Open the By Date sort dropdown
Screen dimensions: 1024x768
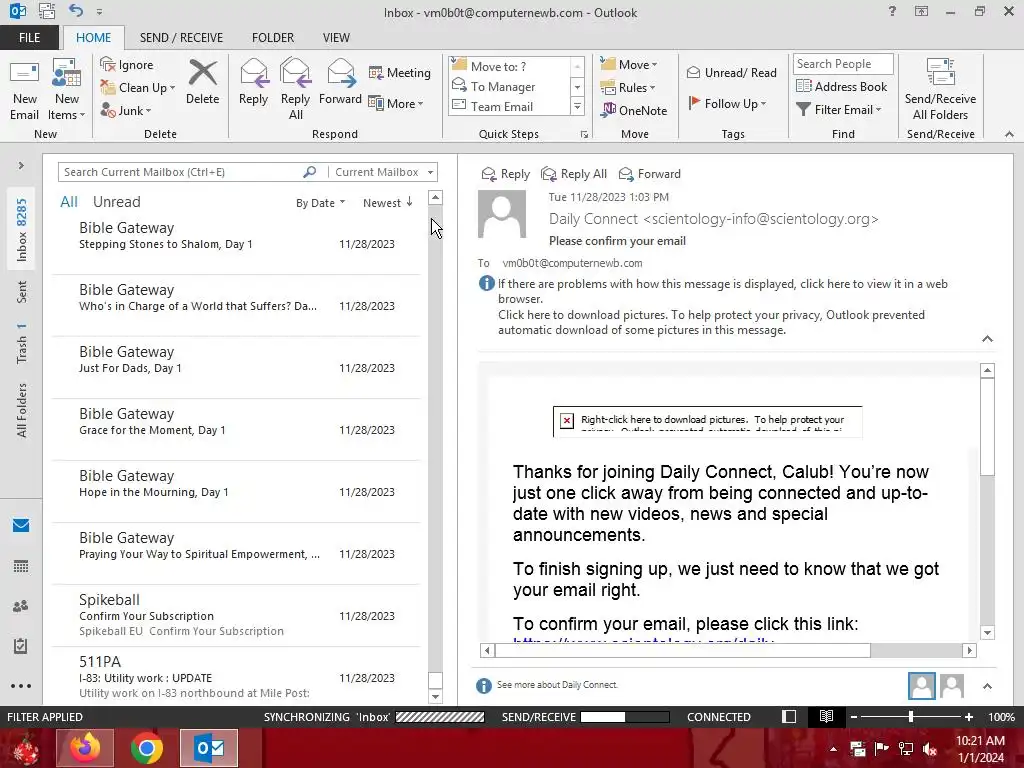pyautogui.click(x=320, y=203)
